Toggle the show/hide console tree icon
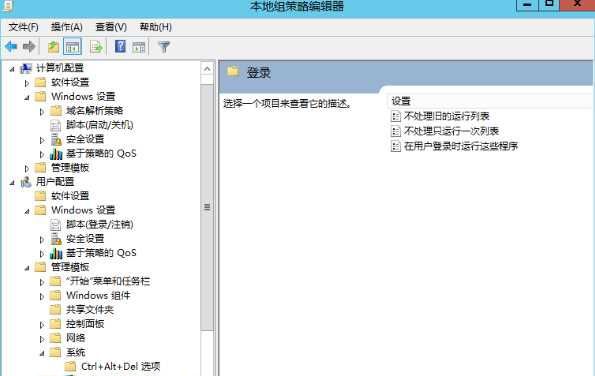 pyautogui.click(x=72, y=47)
